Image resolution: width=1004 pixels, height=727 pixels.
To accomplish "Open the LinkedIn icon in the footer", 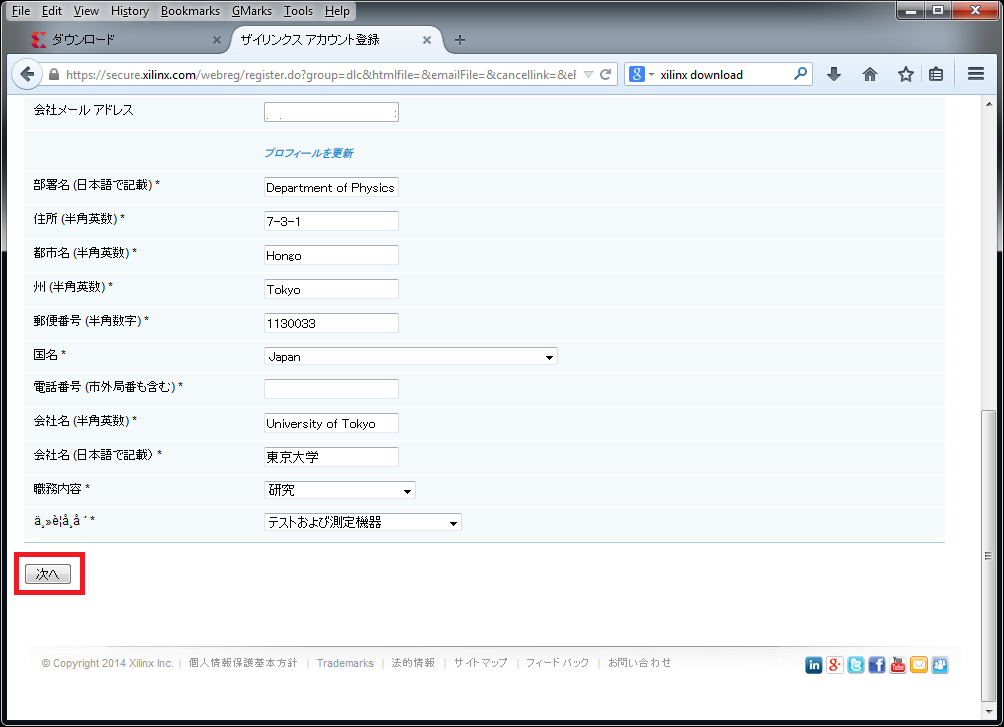I will tap(814, 665).
